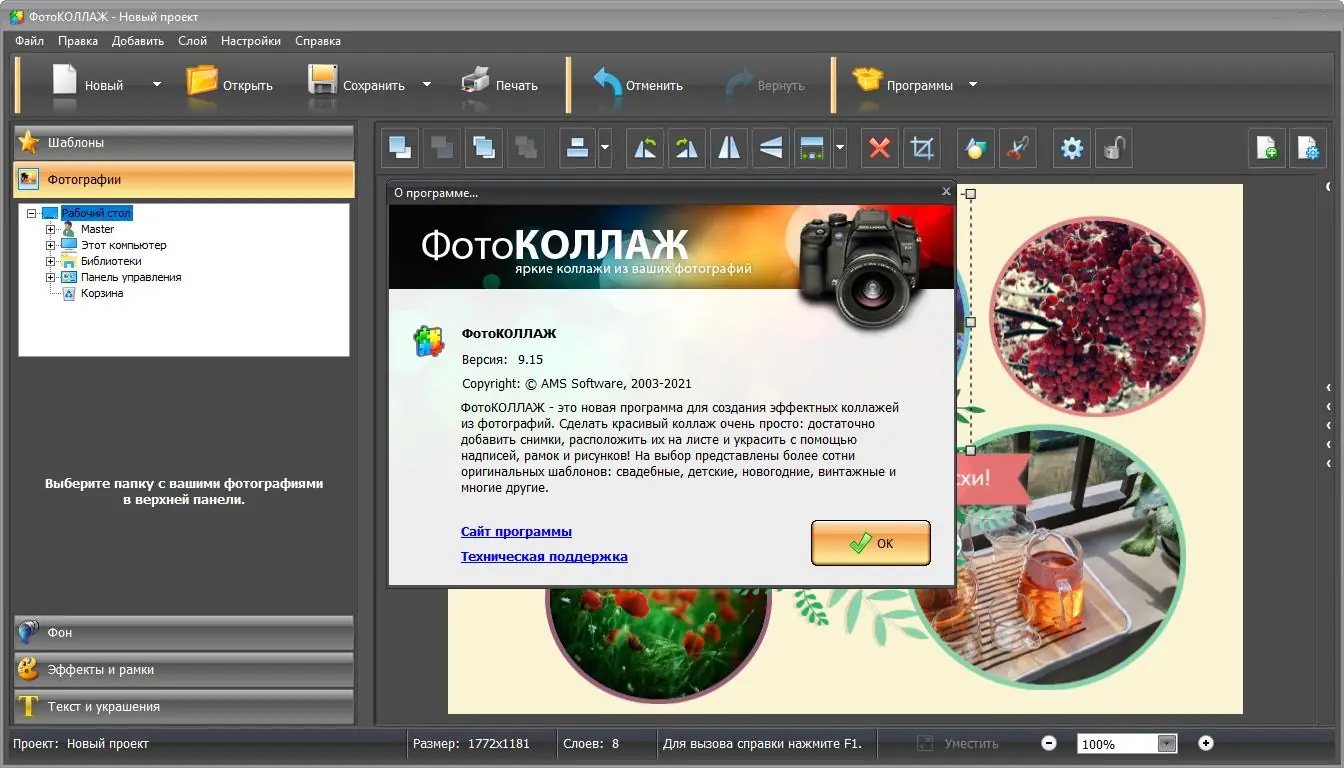This screenshot has height=768, width=1344.
Task: Open the Сохранить dropdown arrow
Action: (x=426, y=84)
